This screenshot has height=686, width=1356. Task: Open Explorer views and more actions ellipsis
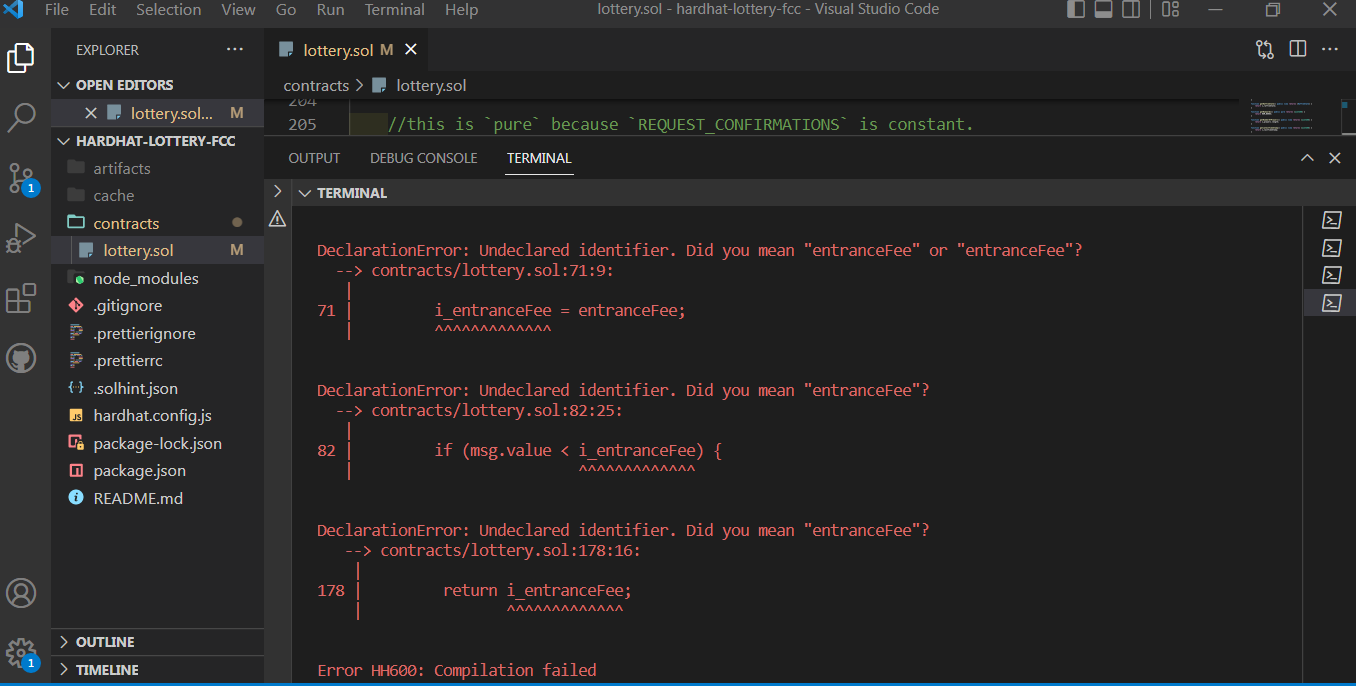[x=235, y=49]
